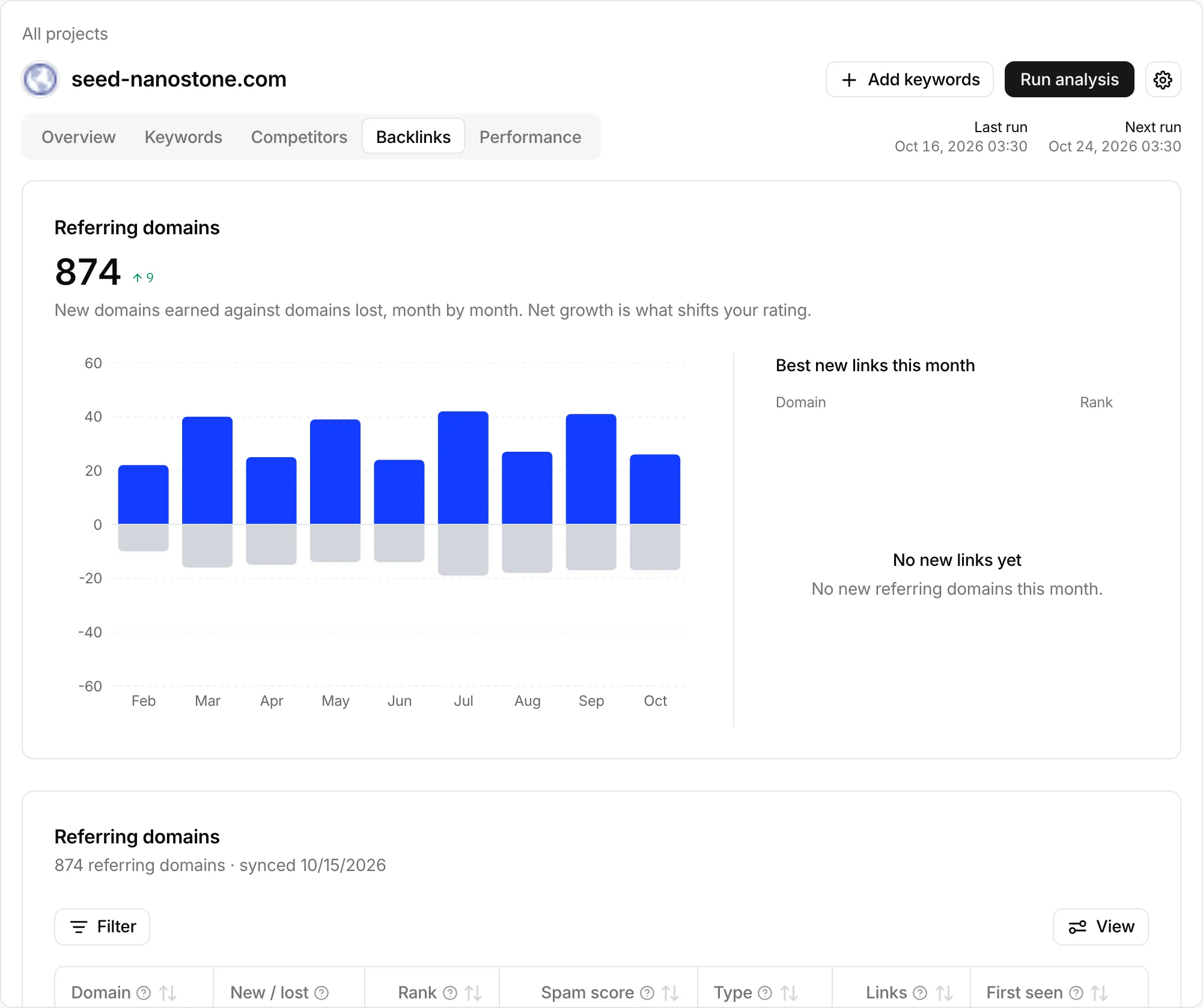Viewport: 1203px width, 1008px height.
Task: Open the View options button
Action: tap(1101, 927)
